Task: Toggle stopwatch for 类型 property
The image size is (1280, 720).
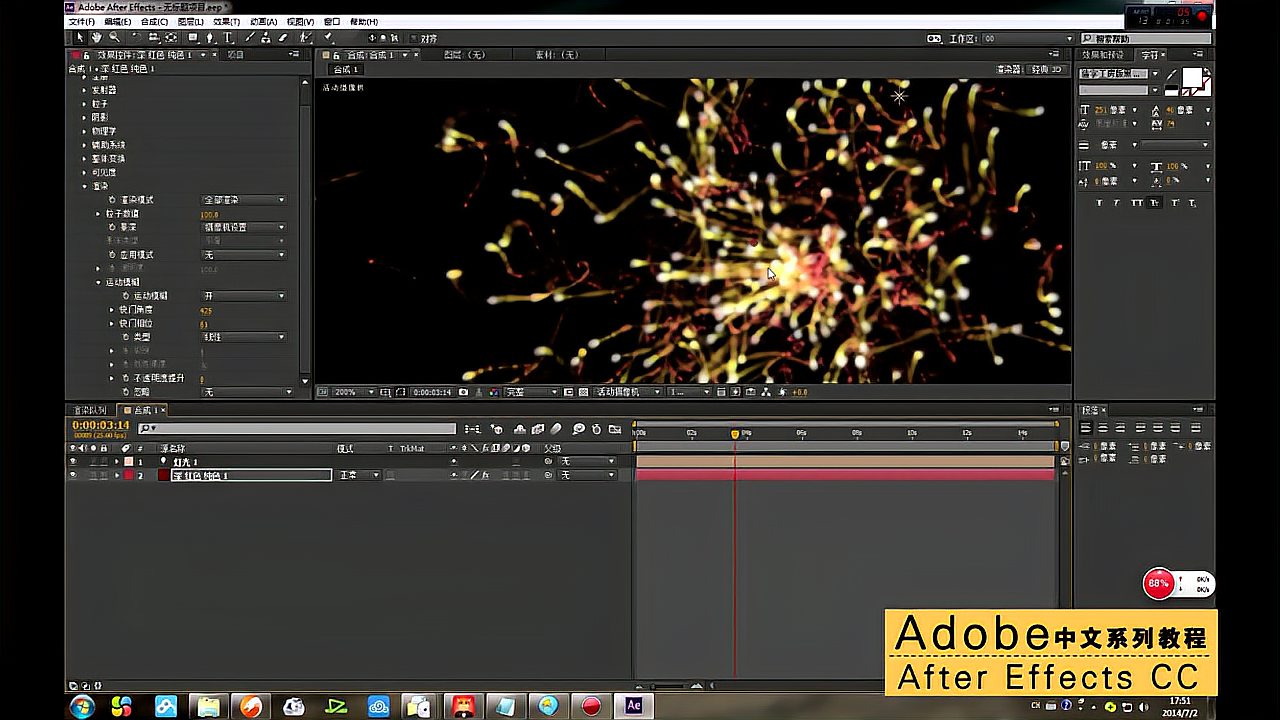Action: pyautogui.click(x=125, y=337)
